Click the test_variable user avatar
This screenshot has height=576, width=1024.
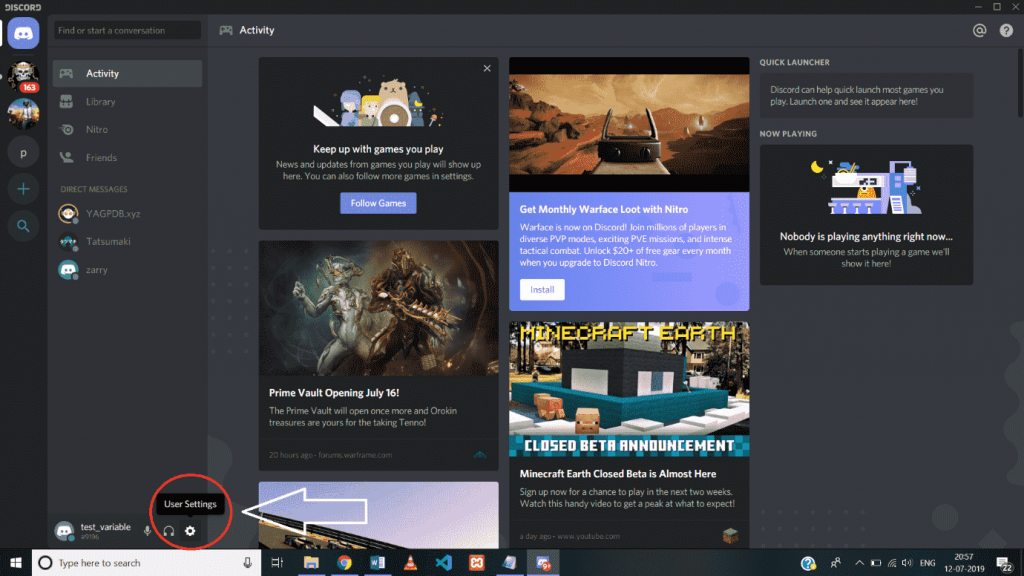click(64, 531)
